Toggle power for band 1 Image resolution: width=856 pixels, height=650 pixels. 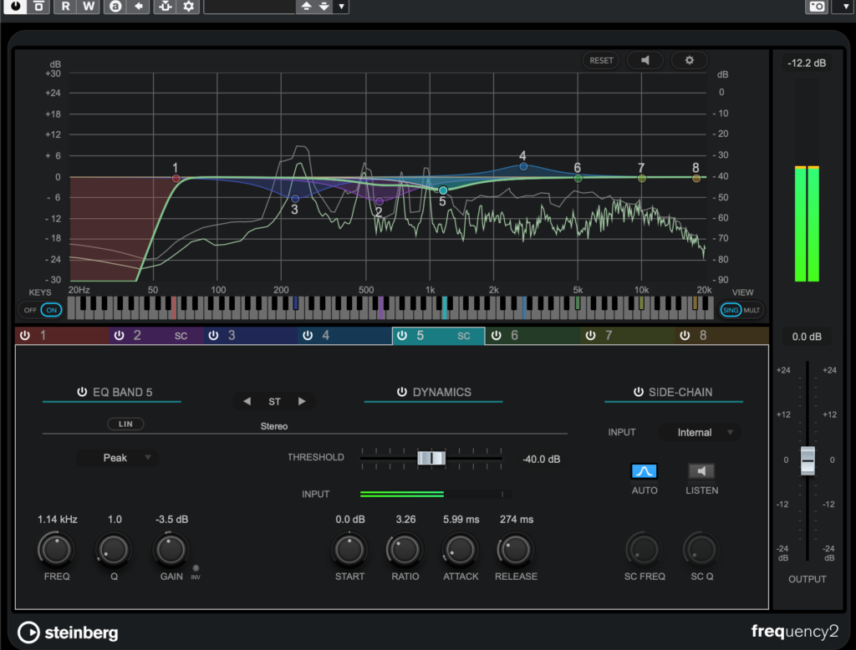[25, 335]
